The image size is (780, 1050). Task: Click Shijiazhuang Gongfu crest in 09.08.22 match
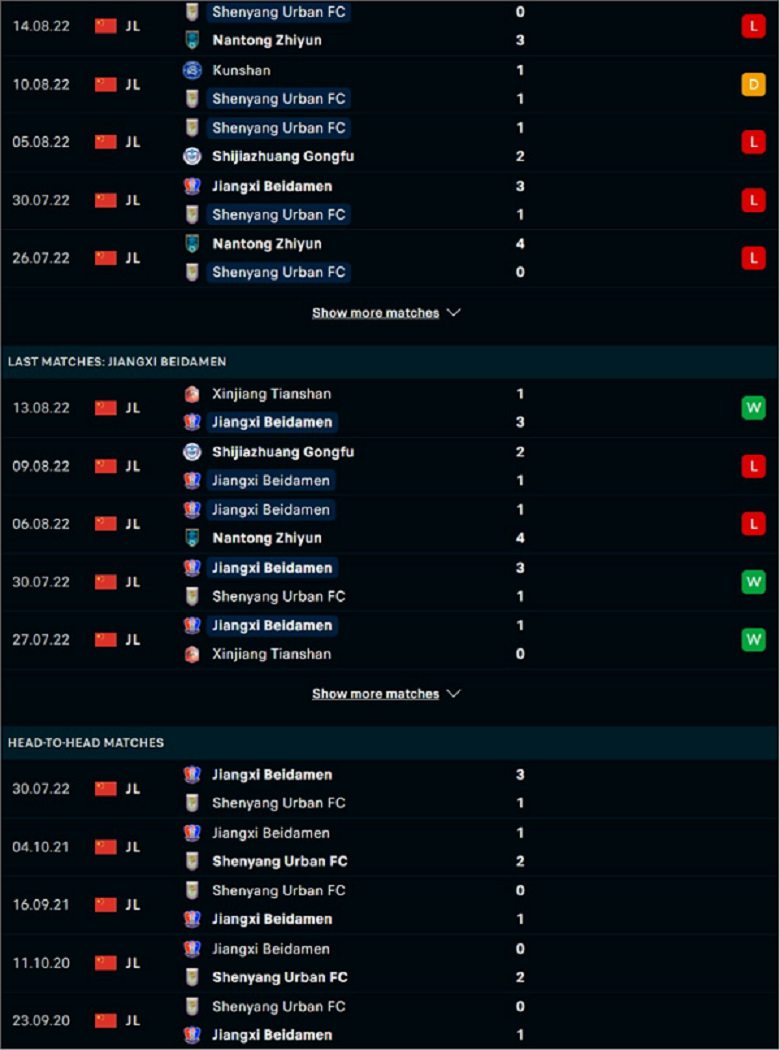192,452
